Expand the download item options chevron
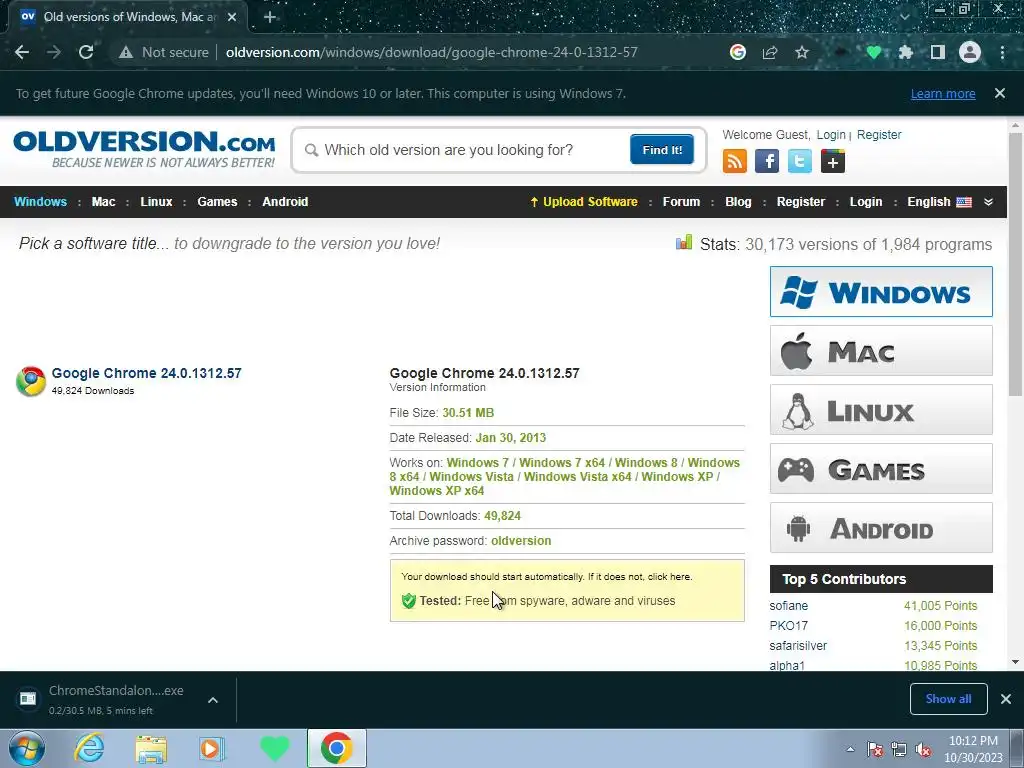This screenshot has width=1024, height=768. coord(213,700)
